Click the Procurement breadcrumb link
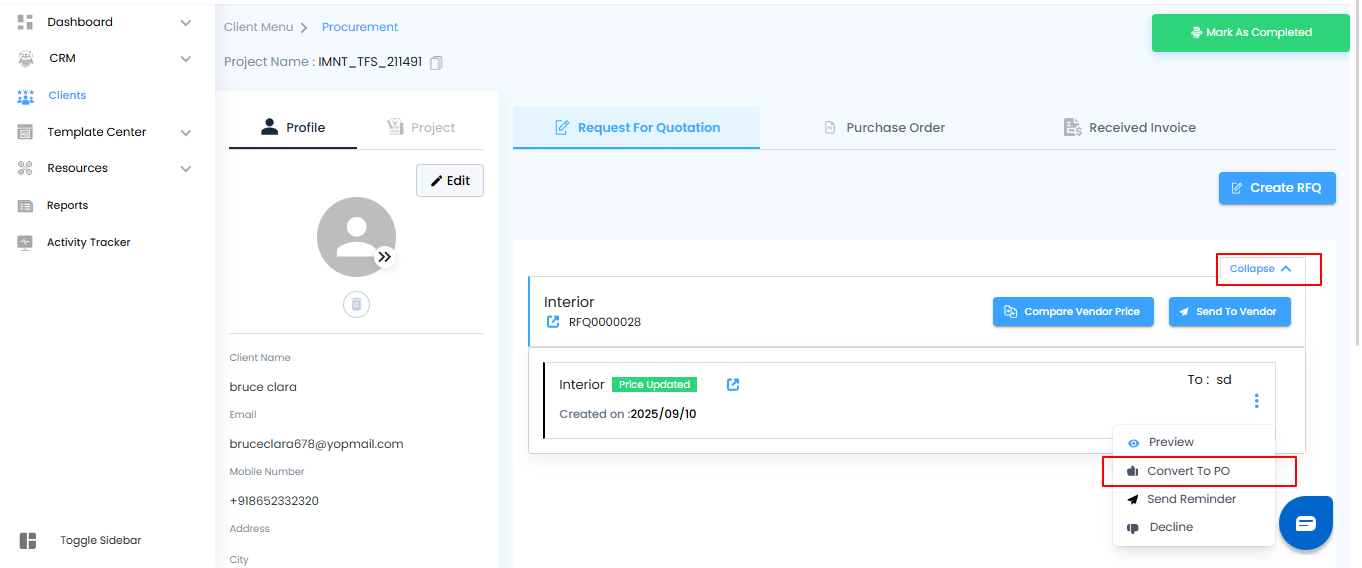 tap(360, 27)
